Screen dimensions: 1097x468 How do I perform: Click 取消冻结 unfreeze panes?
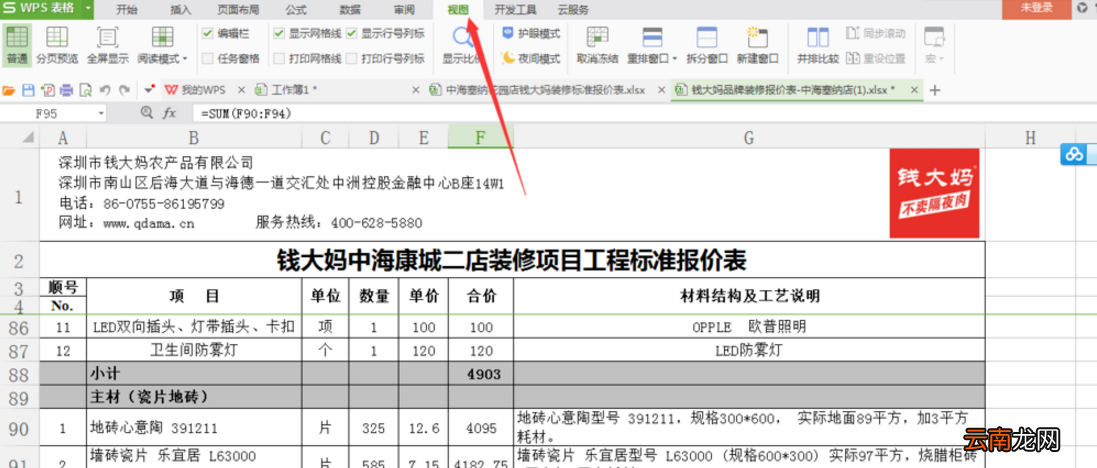(x=597, y=45)
